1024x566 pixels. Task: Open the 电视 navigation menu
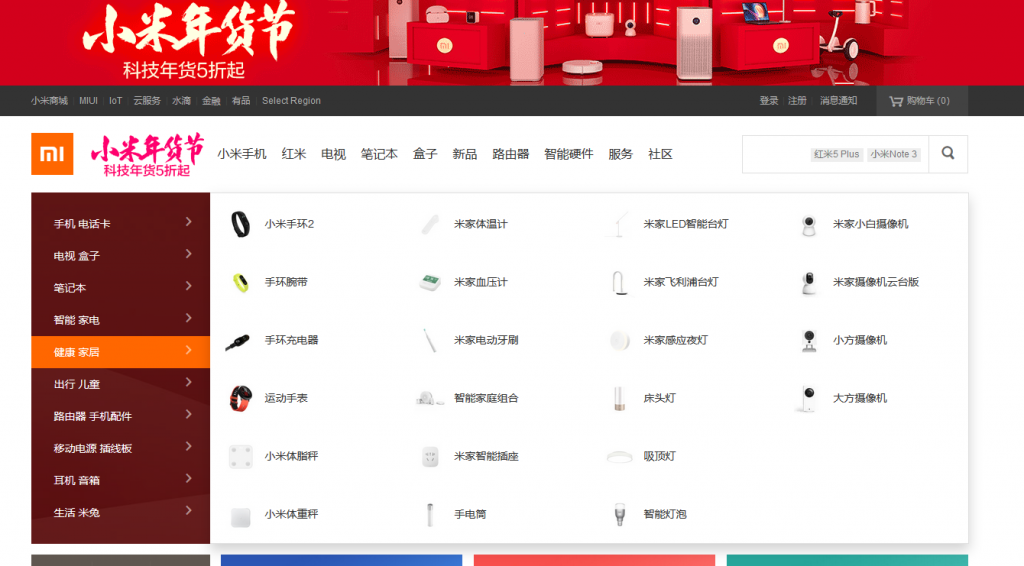(x=333, y=154)
